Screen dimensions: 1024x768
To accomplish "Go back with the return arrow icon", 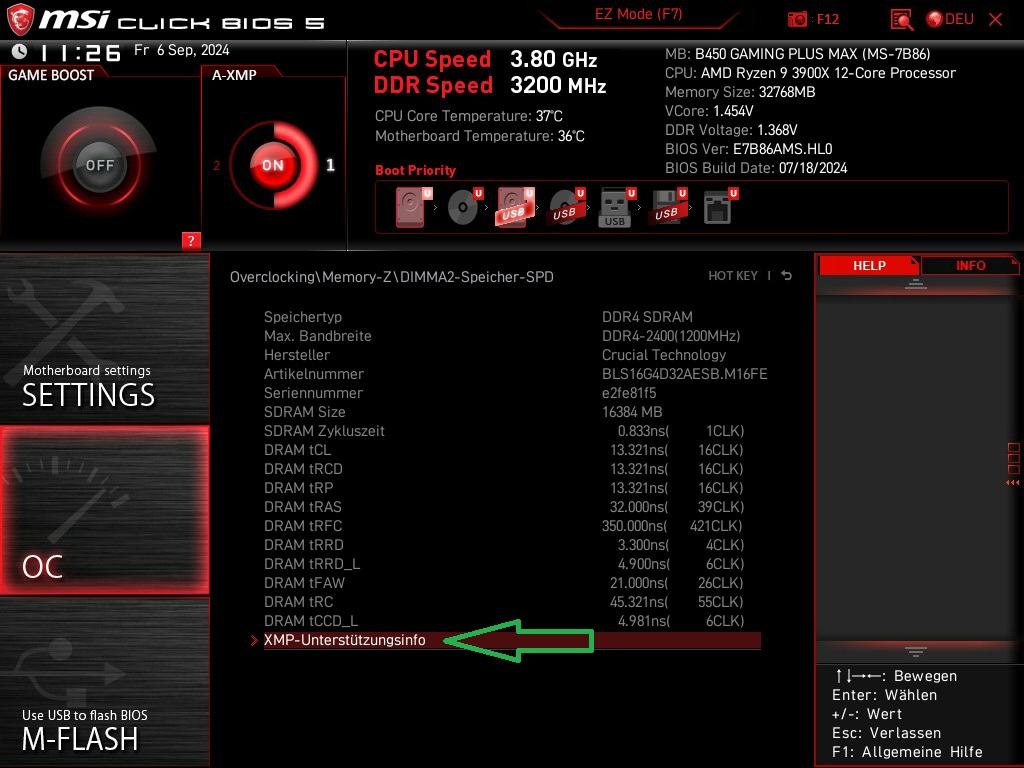I will coord(787,276).
